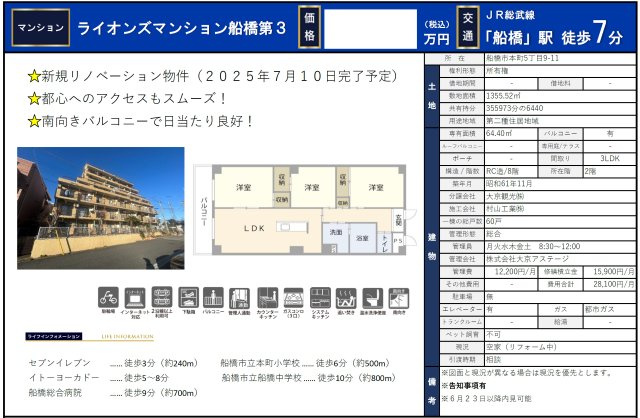640x418 pixels.
Task: Click the title ライオンズマンション船橋第３
Action: [182, 28]
